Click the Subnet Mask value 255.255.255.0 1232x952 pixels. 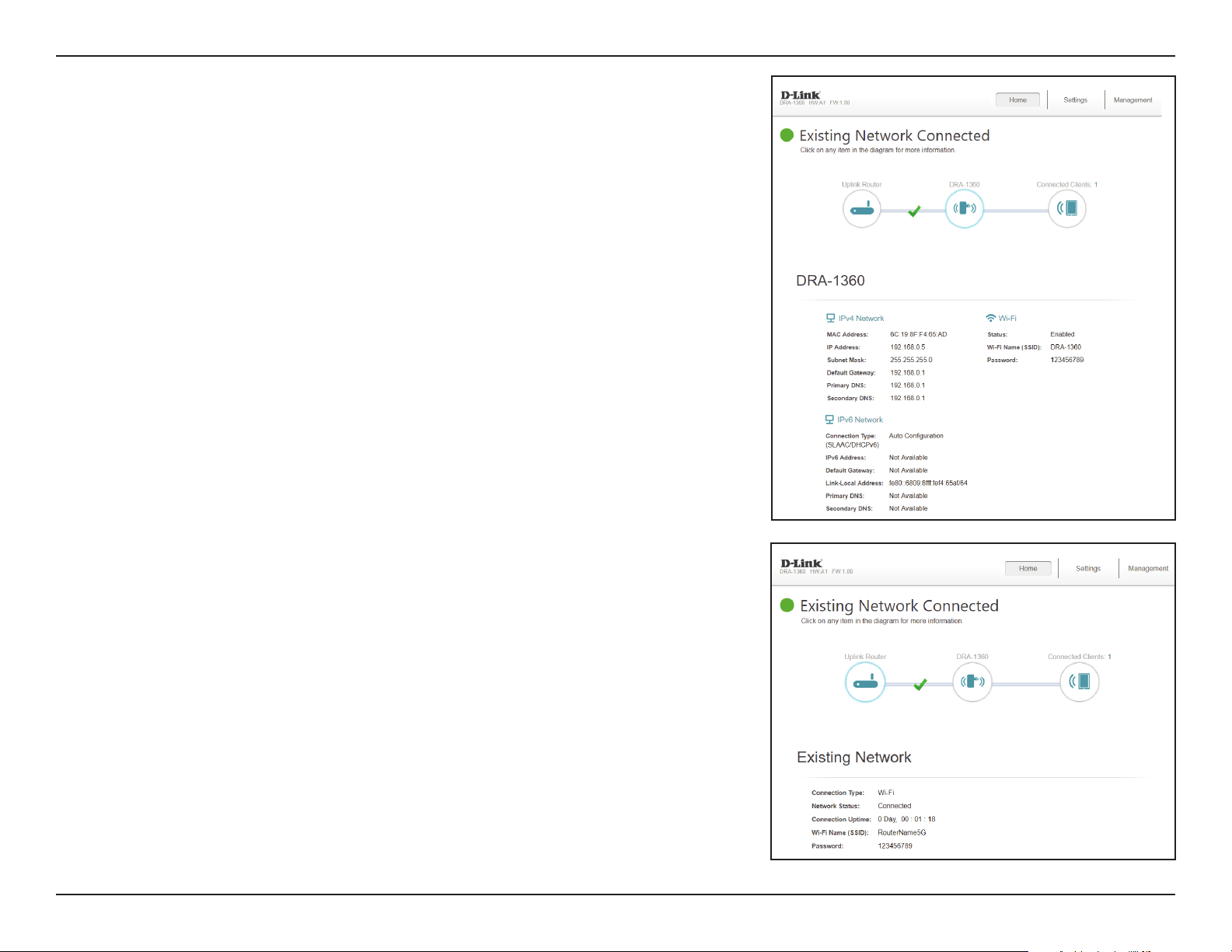coord(911,360)
